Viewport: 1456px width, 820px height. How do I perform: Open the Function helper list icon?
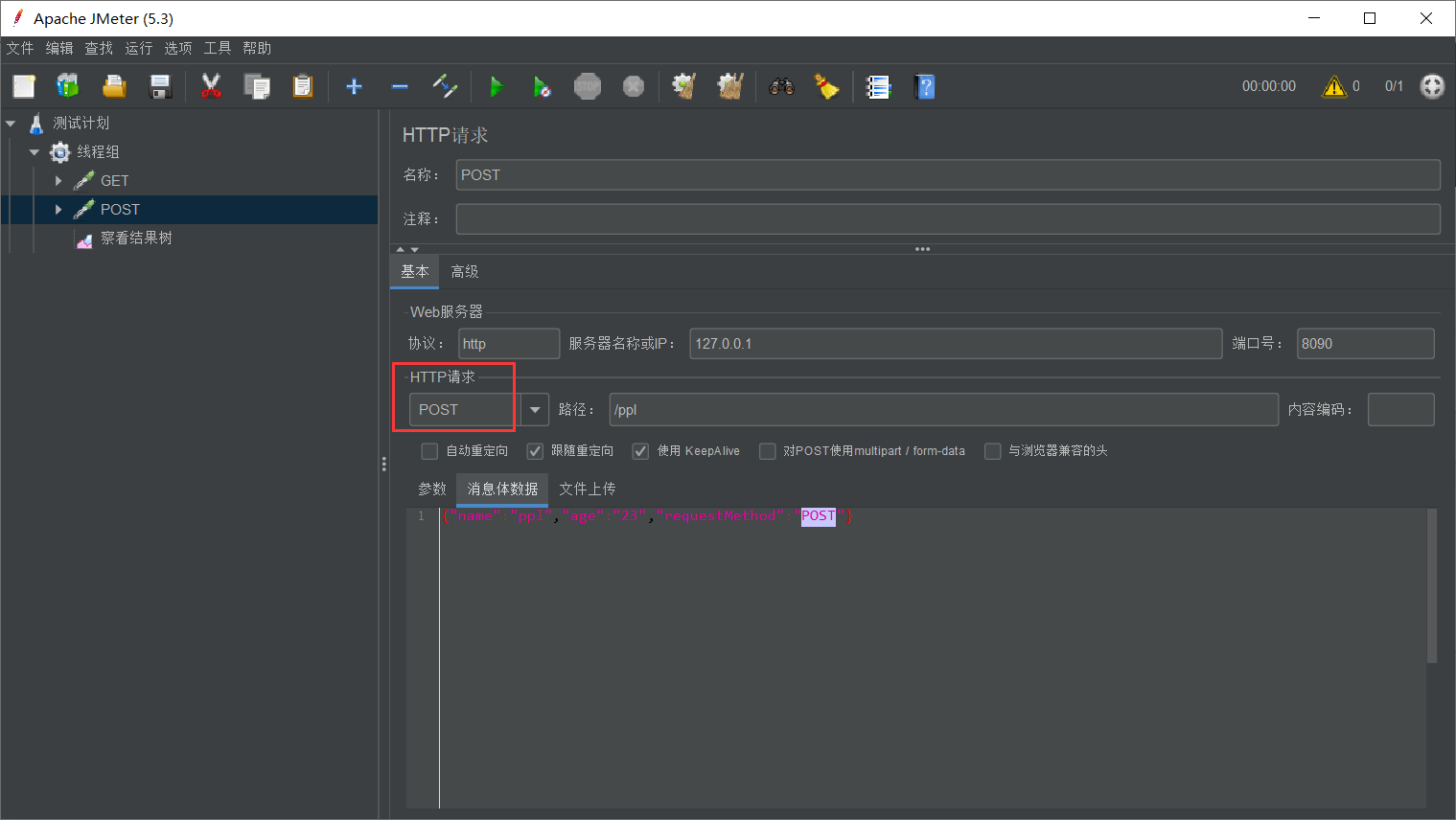click(878, 86)
